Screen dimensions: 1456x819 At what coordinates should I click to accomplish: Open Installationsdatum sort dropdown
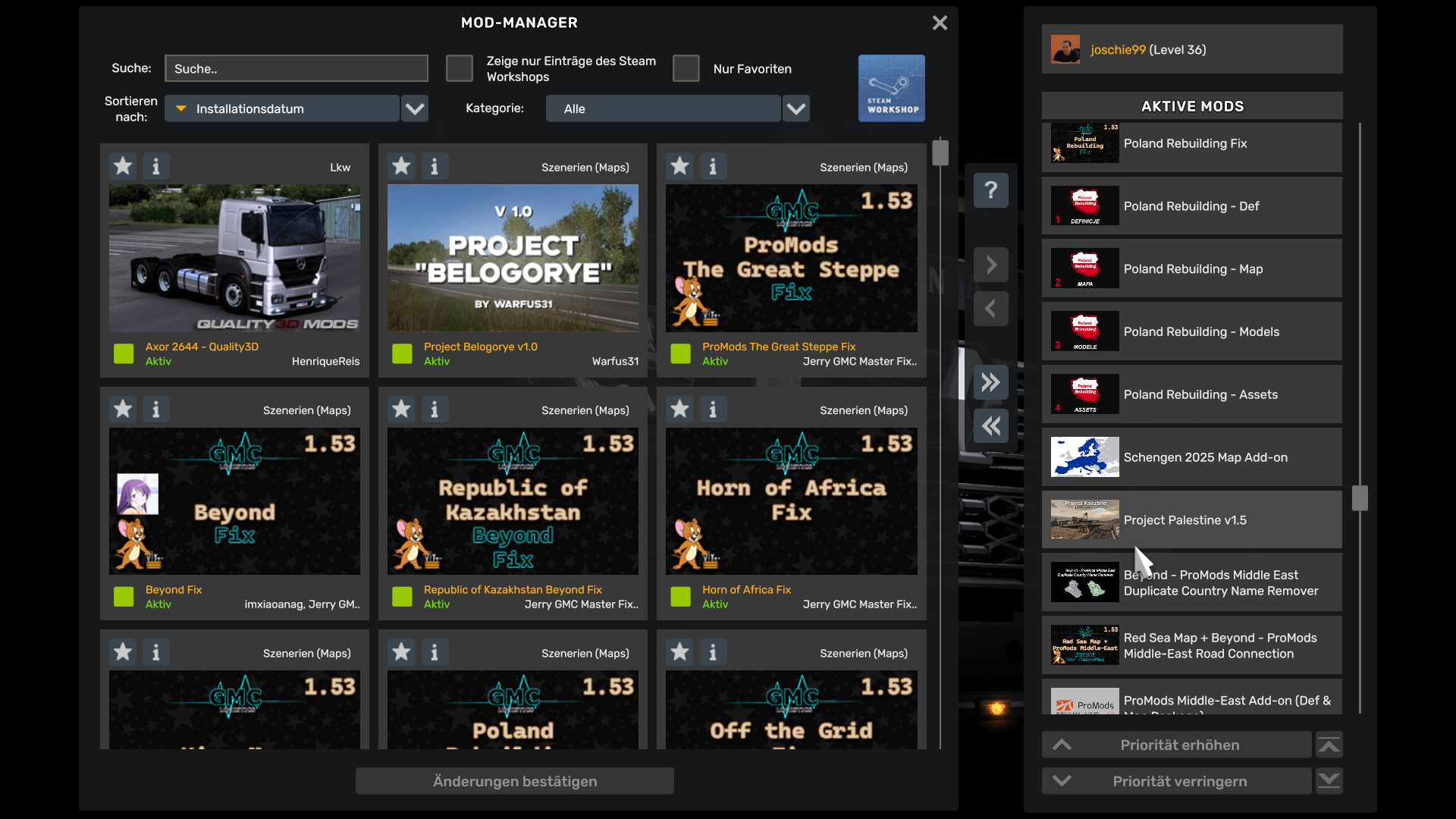pyautogui.click(x=282, y=108)
